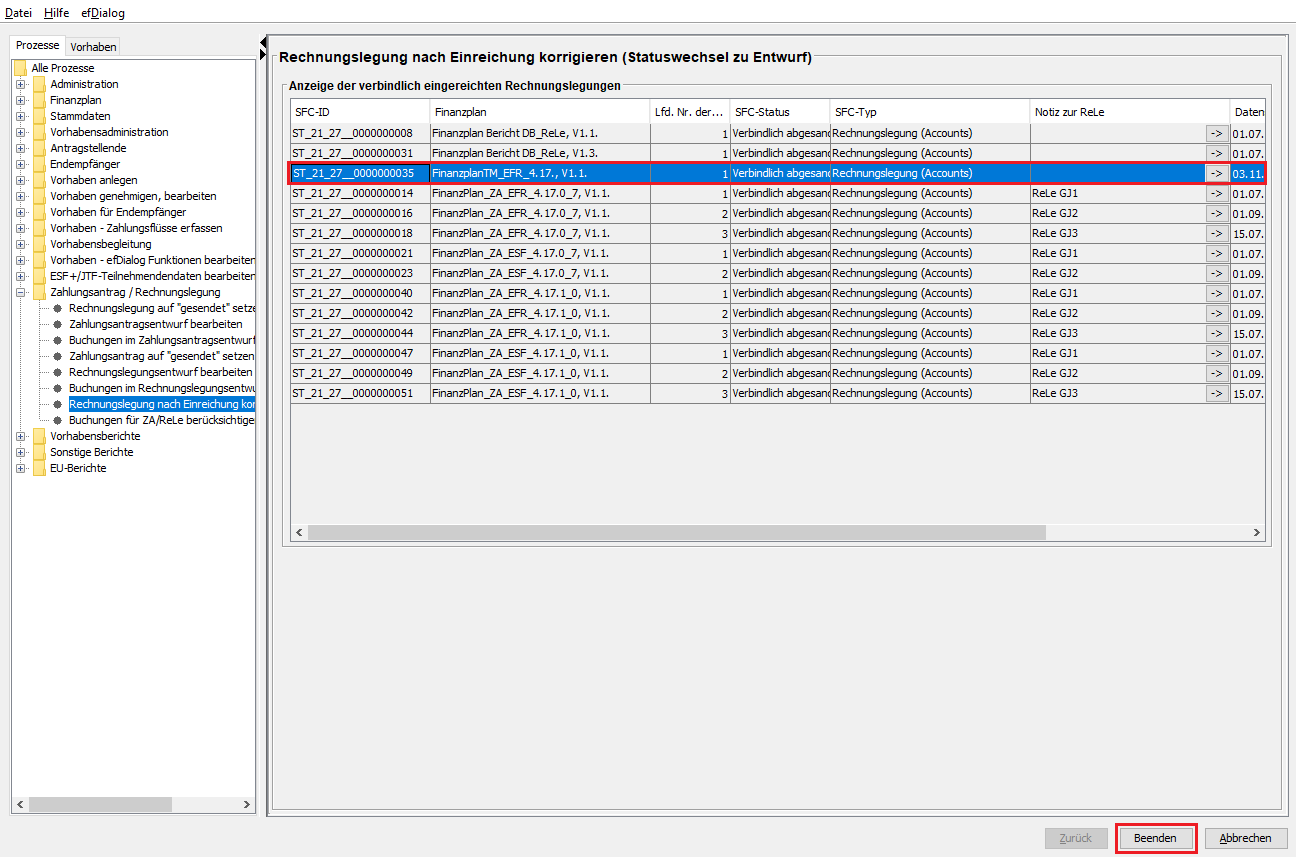Open the Finanzplan folder icon in tree
The image size is (1296, 857).
pyautogui.click(x=39, y=100)
